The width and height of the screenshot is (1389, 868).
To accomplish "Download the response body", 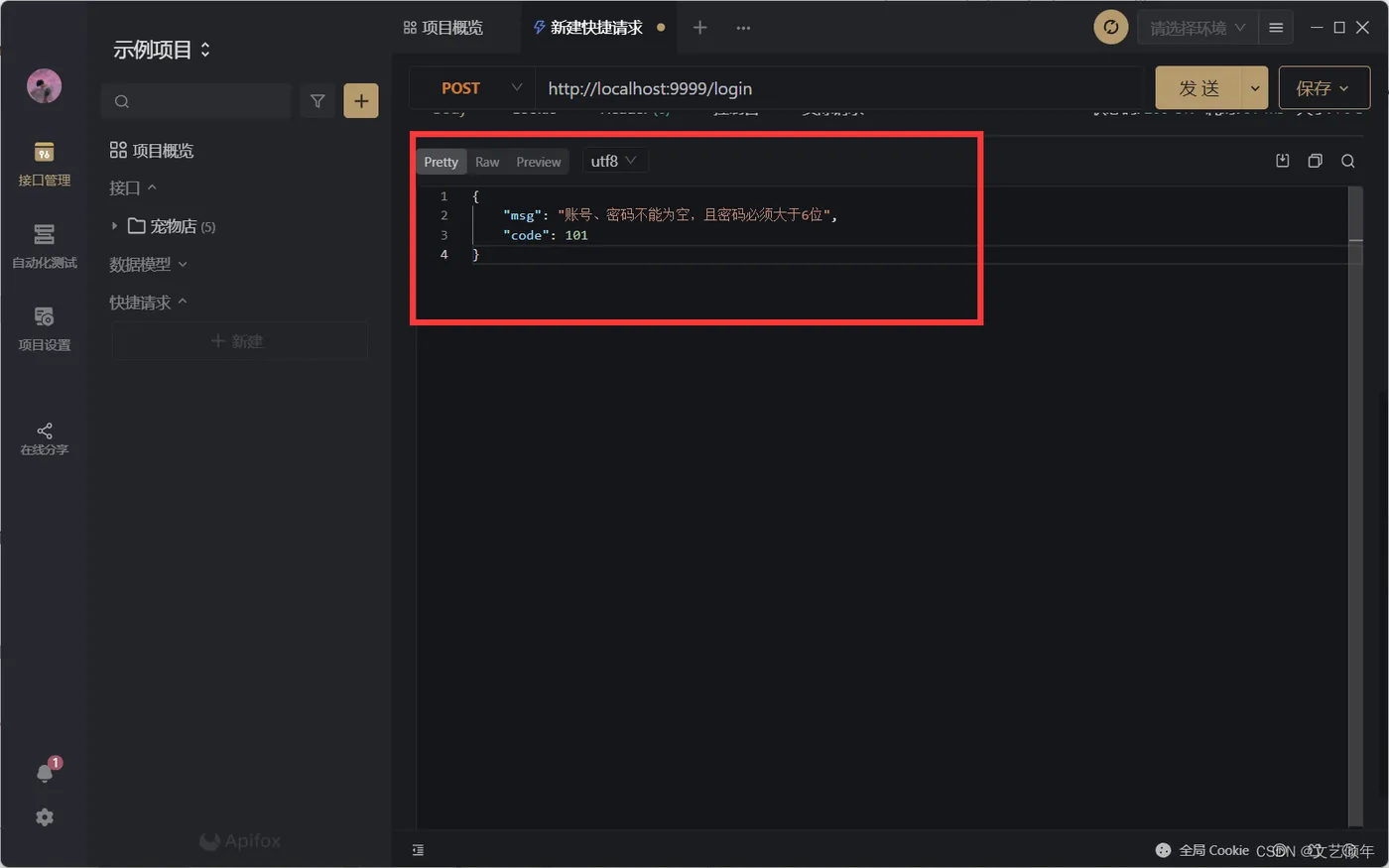I will (1282, 161).
